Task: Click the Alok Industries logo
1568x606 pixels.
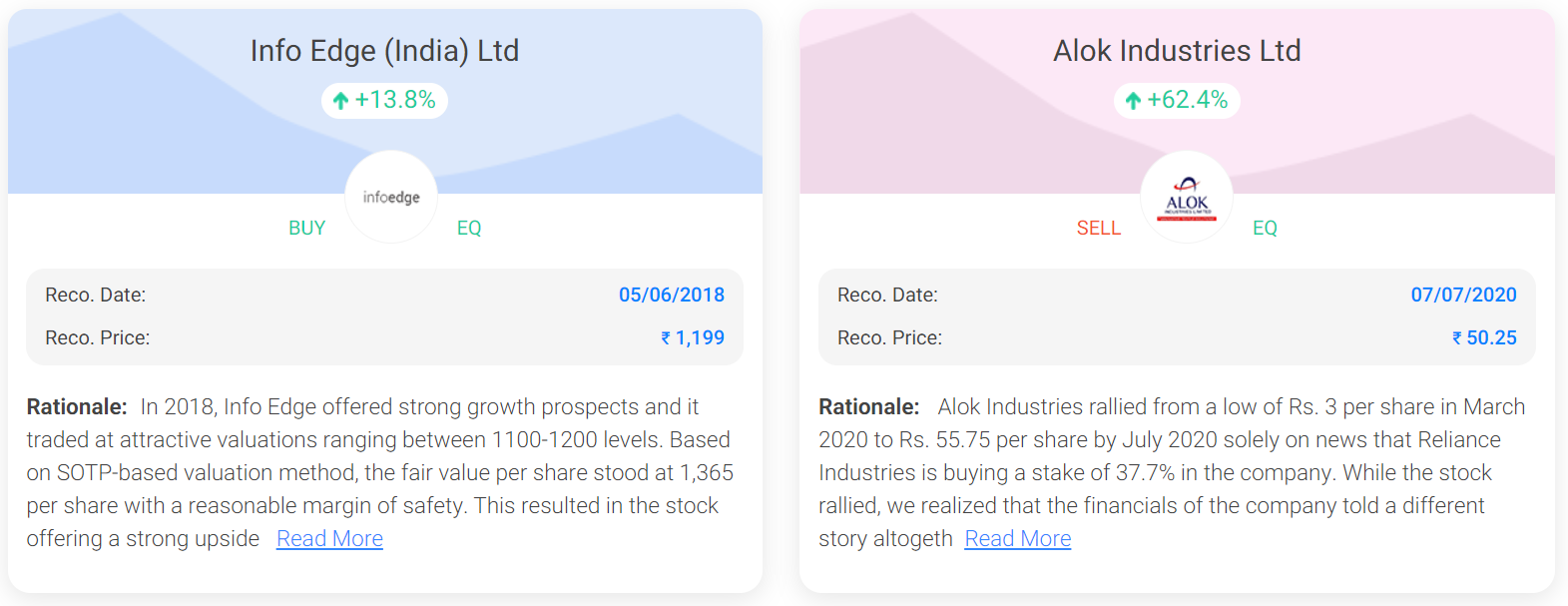Action: pyautogui.click(x=1187, y=197)
